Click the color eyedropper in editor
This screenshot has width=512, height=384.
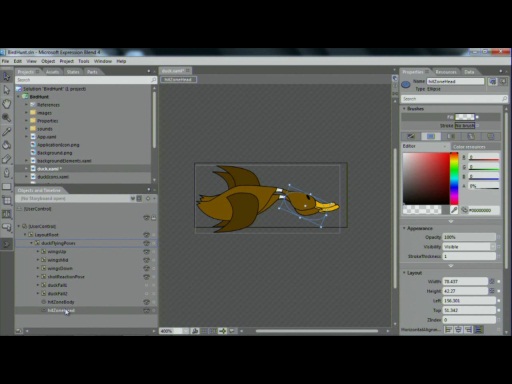[454, 210]
